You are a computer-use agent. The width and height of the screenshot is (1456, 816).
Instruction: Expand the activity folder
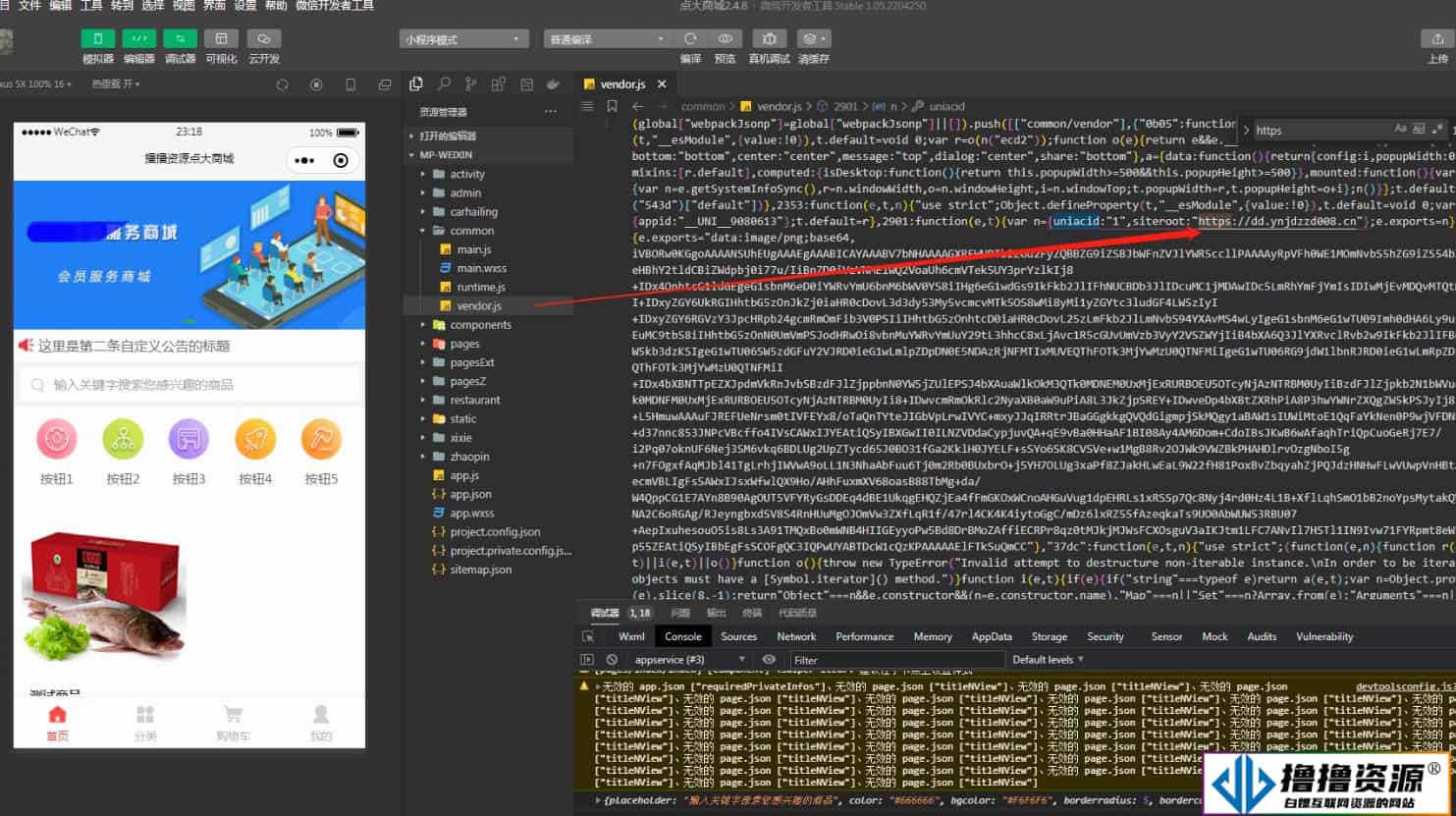coord(489,174)
